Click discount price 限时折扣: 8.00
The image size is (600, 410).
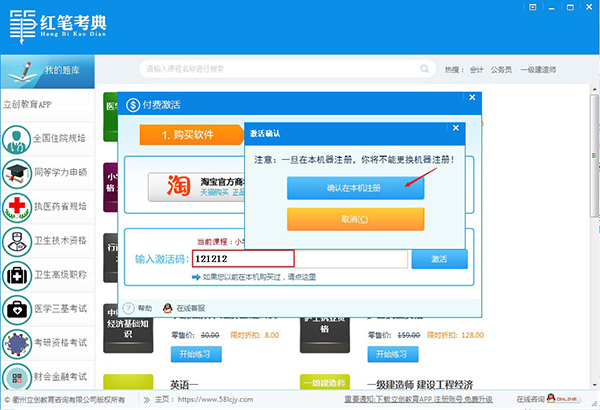point(254,335)
